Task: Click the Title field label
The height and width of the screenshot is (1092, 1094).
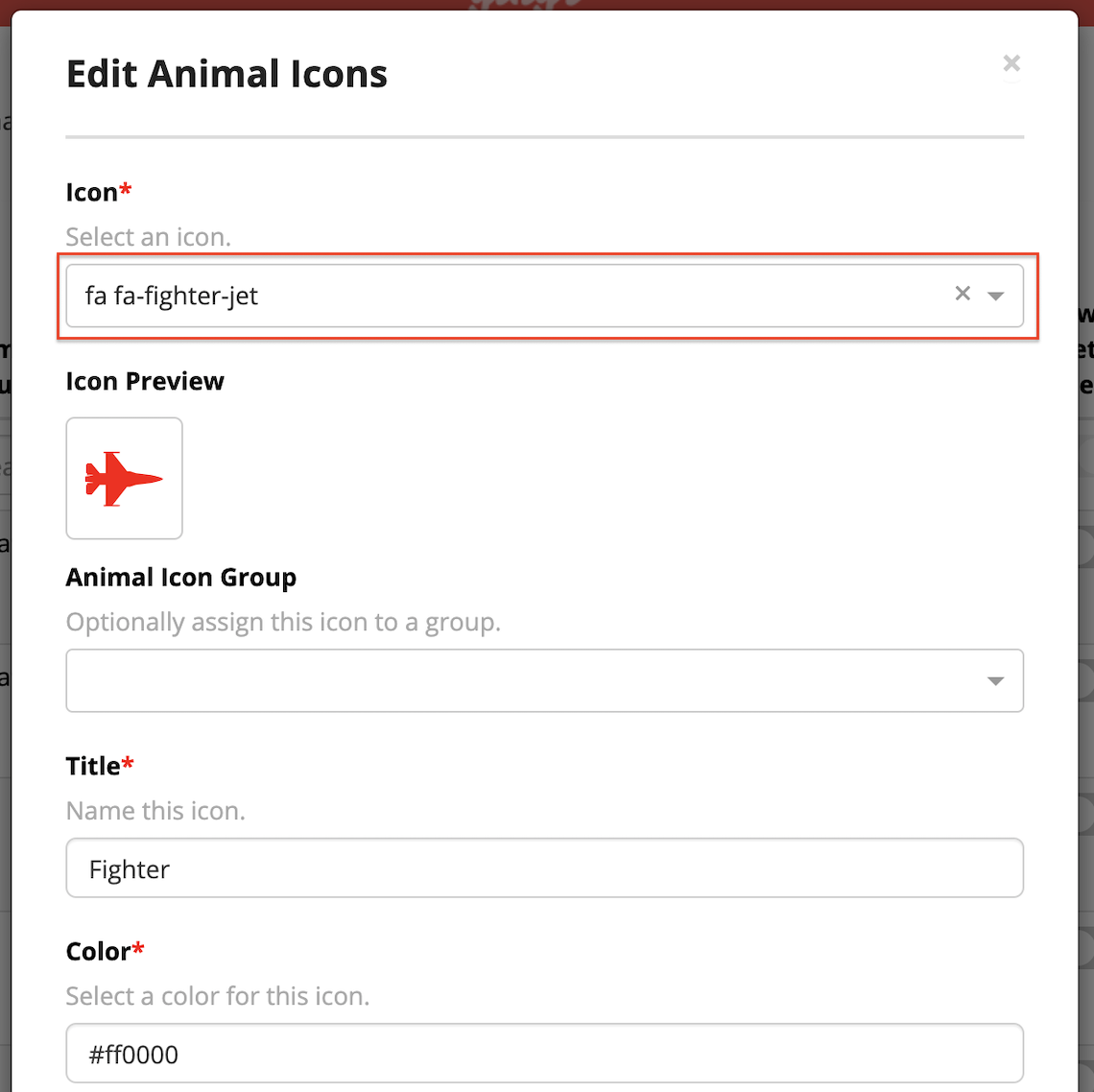Action: click(93, 766)
